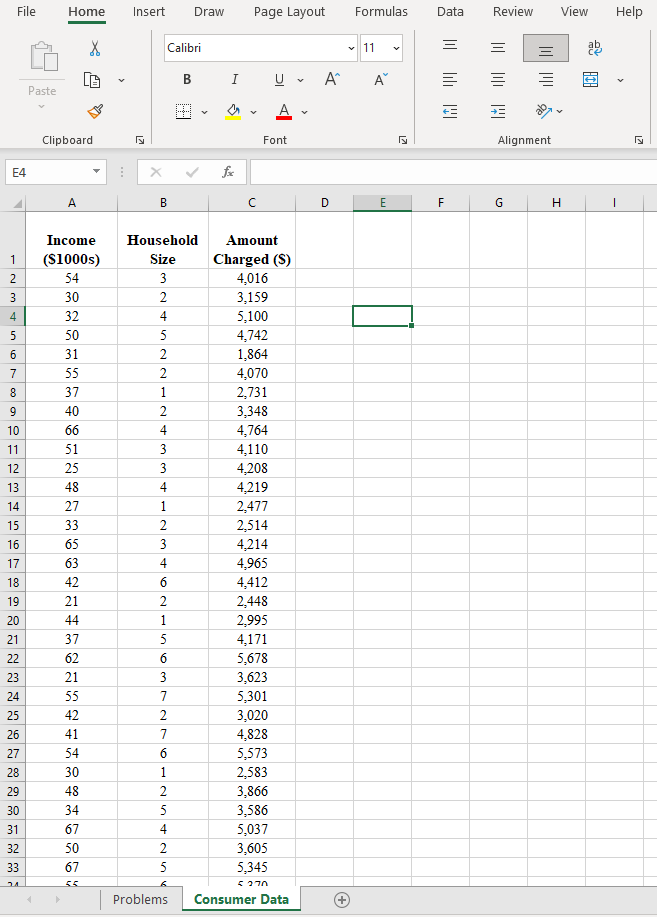Click the Copy icon
Screen dimensions: 657x917
point(92,80)
